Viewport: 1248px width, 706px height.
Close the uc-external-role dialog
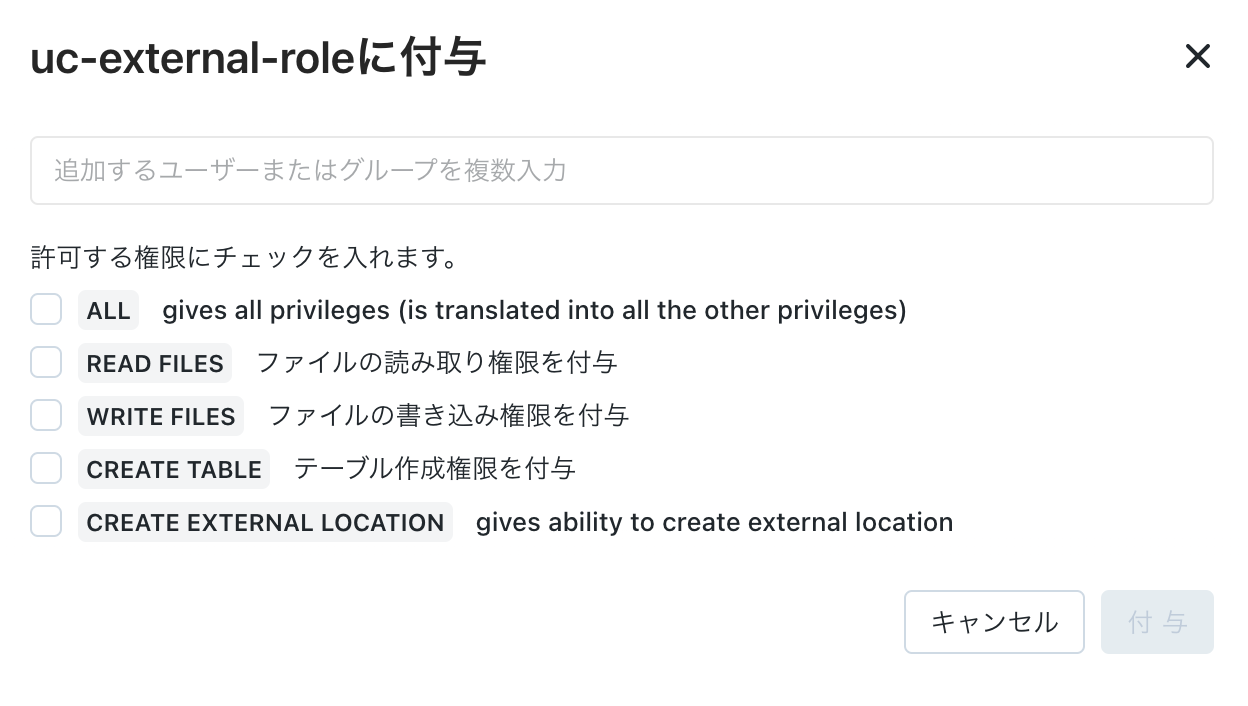(x=1197, y=57)
